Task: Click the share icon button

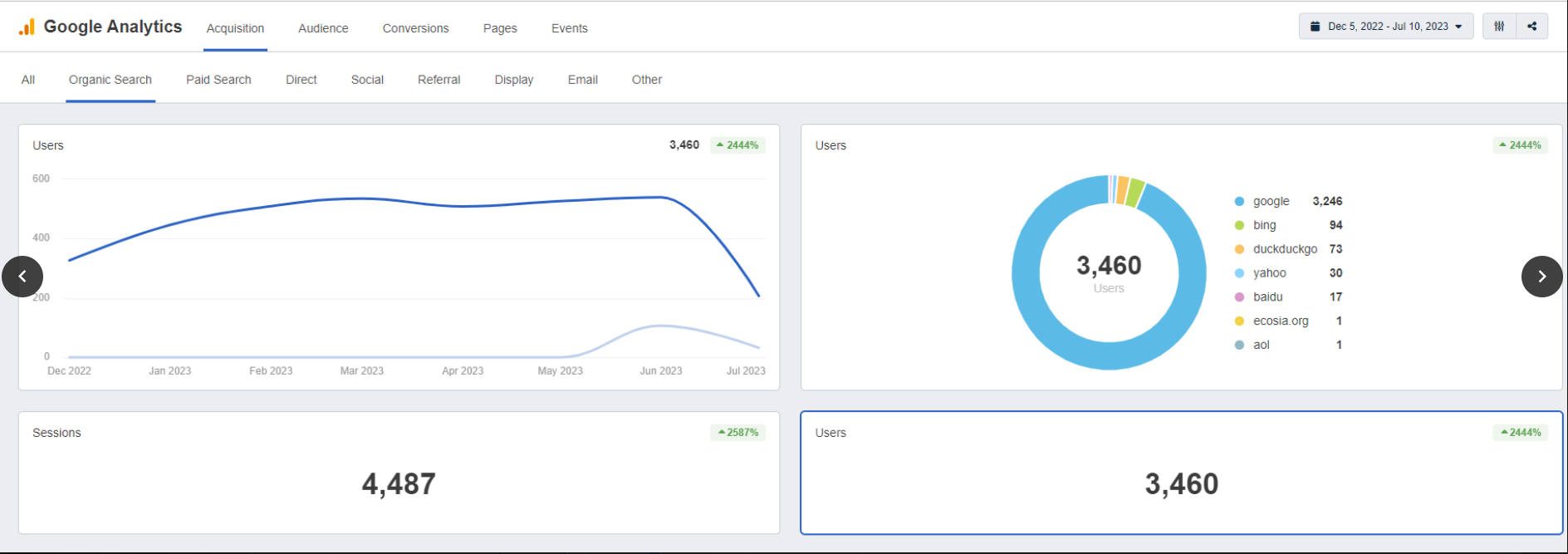Action: tap(1532, 27)
